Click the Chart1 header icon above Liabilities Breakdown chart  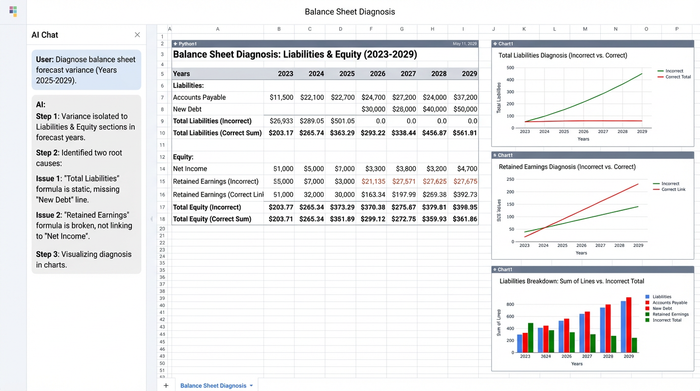tap(495, 270)
